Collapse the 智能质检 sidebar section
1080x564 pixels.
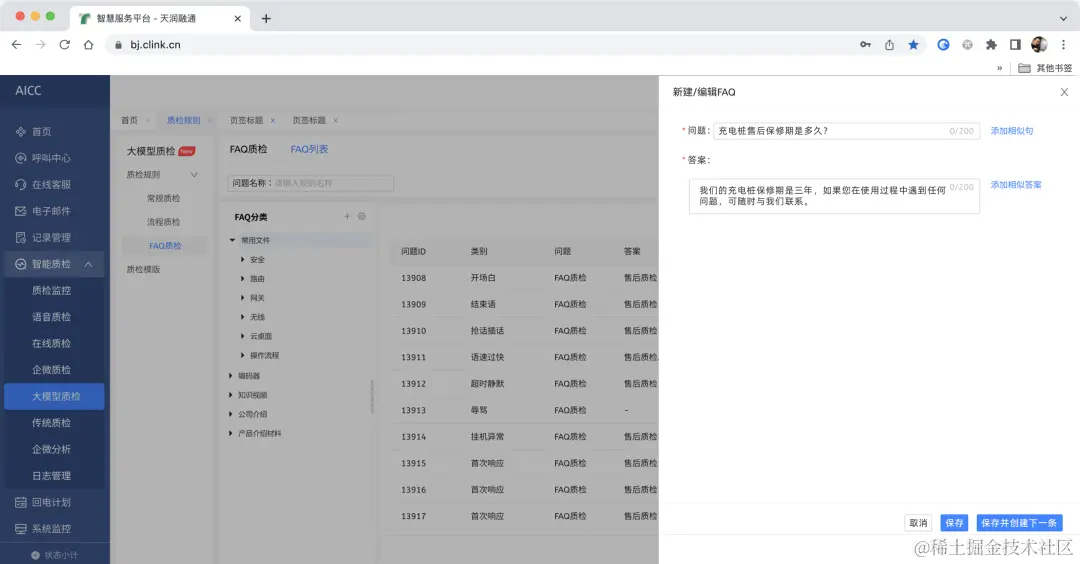click(x=89, y=264)
